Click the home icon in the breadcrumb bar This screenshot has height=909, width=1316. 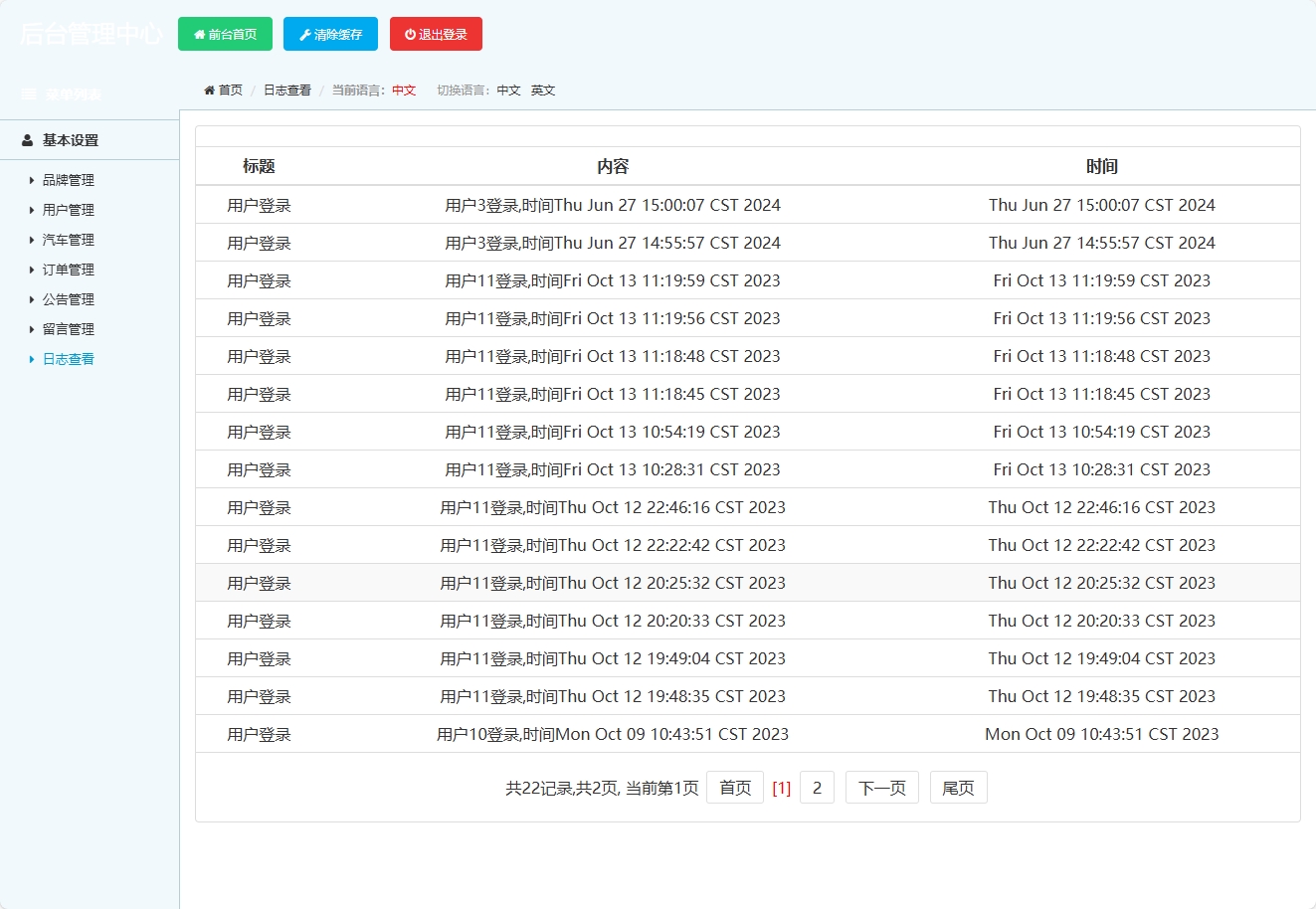(209, 90)
